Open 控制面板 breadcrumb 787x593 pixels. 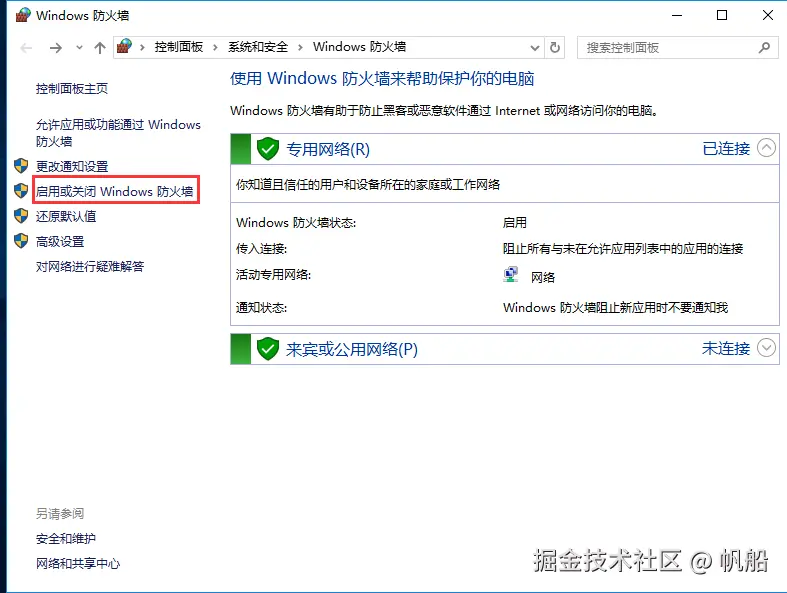click(x=179, y=47)
